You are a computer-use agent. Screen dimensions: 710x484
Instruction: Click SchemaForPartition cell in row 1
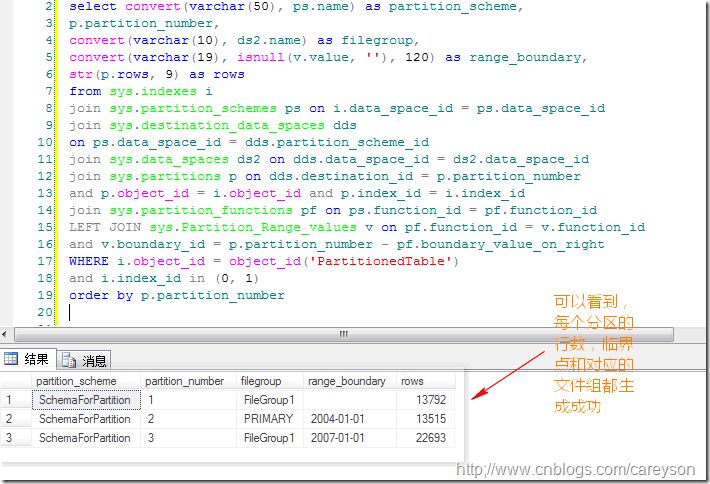(x=86, y=400)
